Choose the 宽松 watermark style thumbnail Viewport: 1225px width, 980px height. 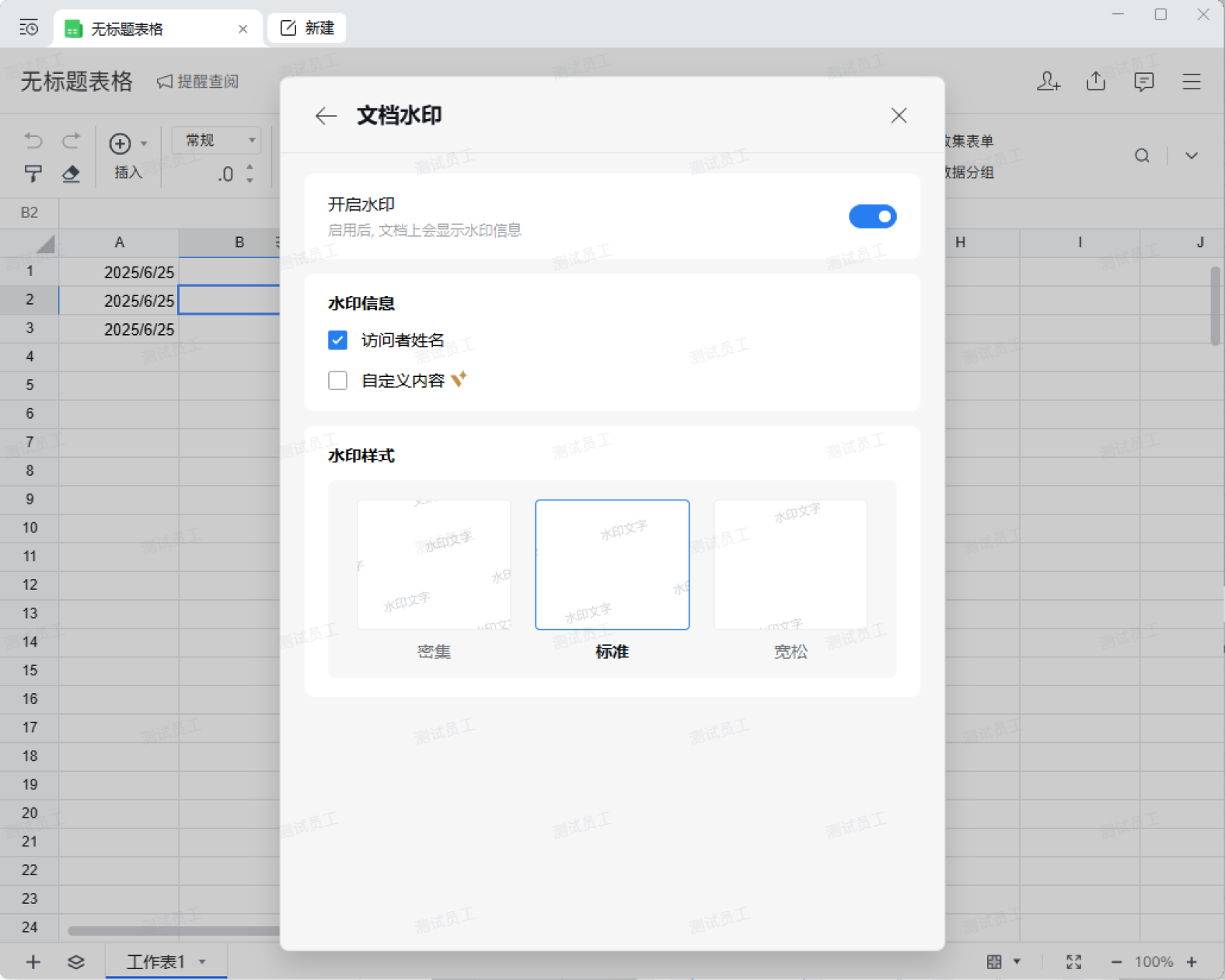(x=790, y=564)
